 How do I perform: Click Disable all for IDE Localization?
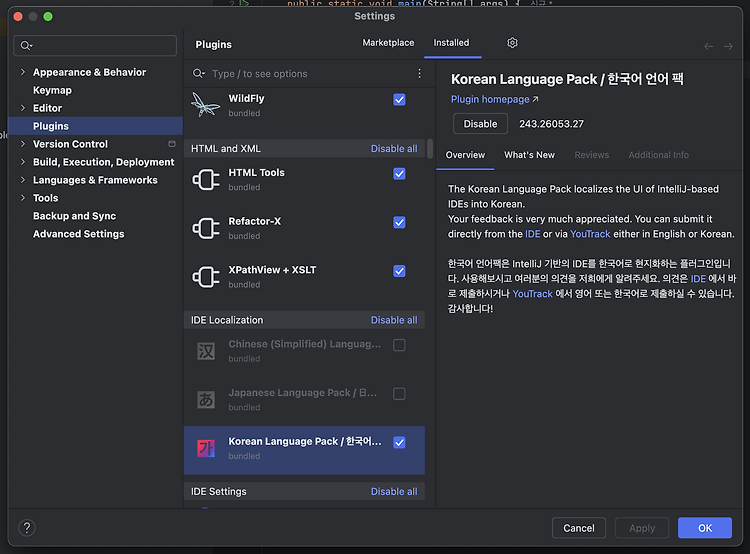click(x=394, y=320)
